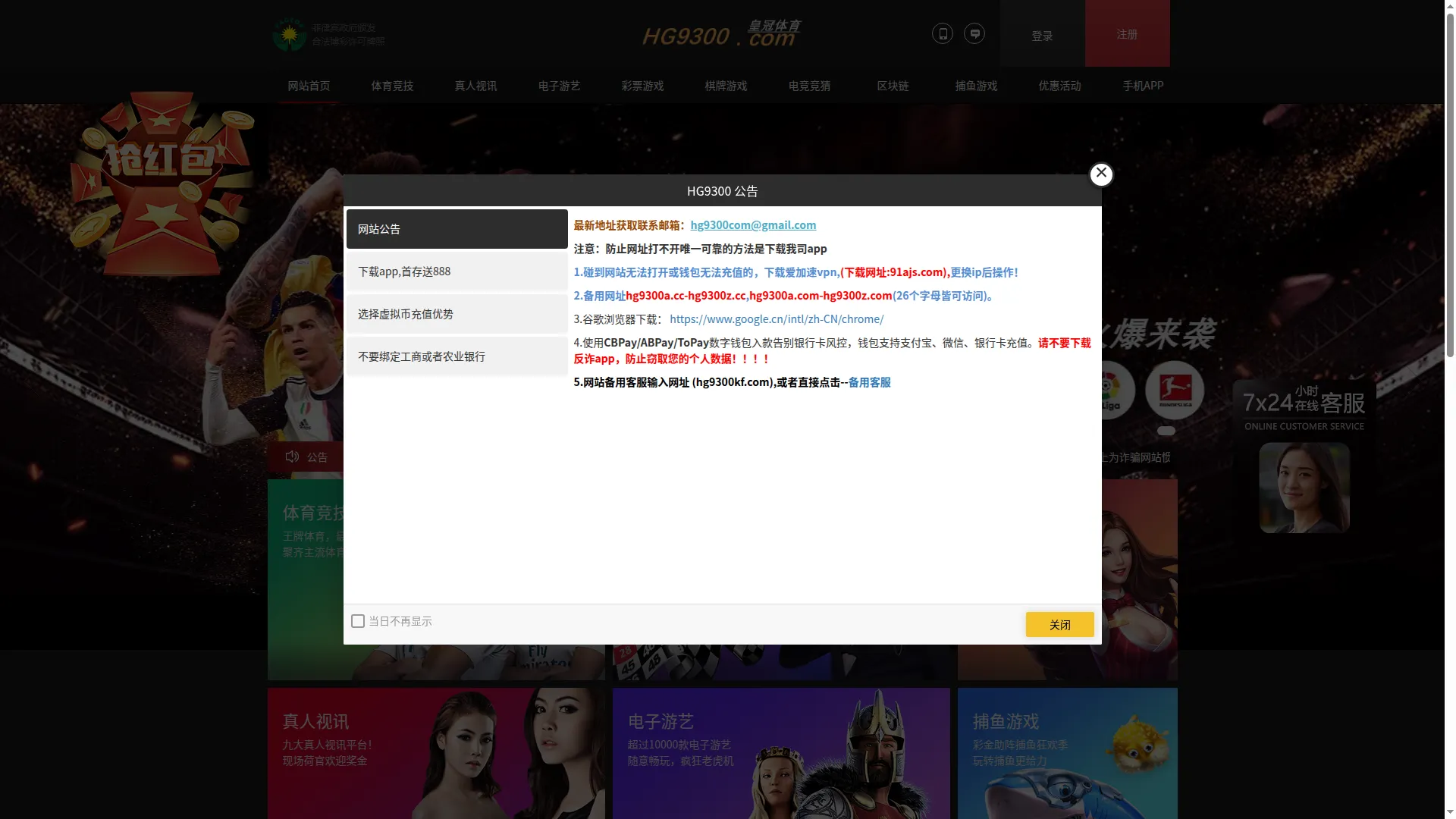Select the 下载app,首存送888 tab
This screenshot has height=819, width=1456.
point(457,271)
